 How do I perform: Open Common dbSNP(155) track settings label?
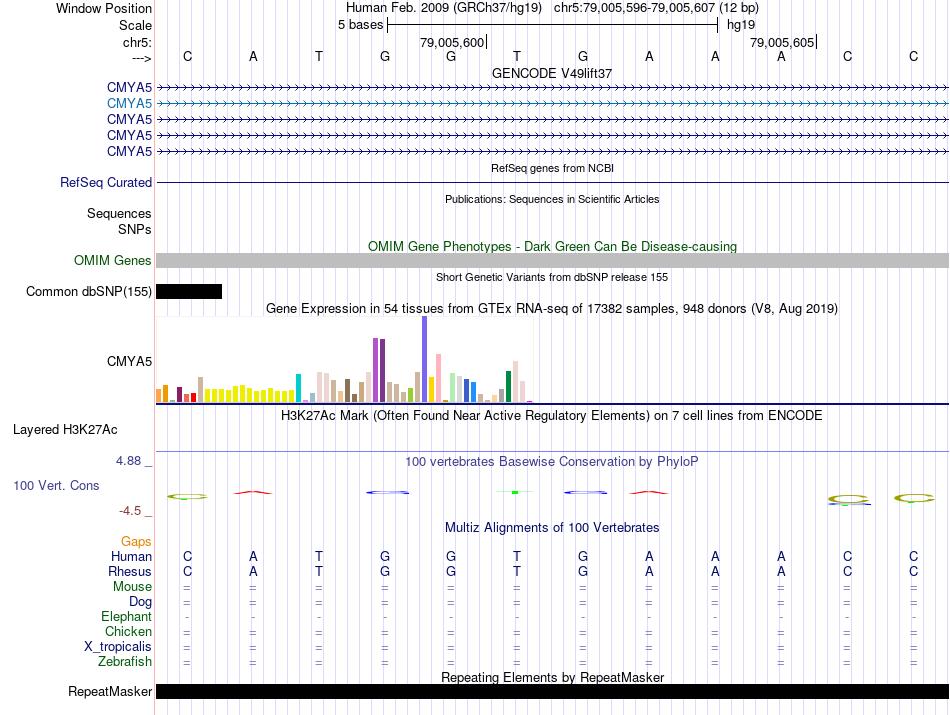click(x=89, y=292)
